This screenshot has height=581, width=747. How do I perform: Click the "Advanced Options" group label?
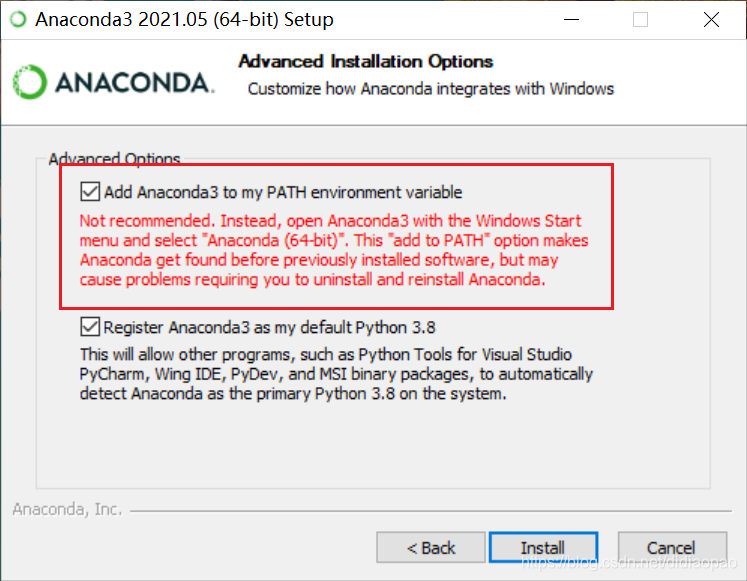tap(114, 159)
